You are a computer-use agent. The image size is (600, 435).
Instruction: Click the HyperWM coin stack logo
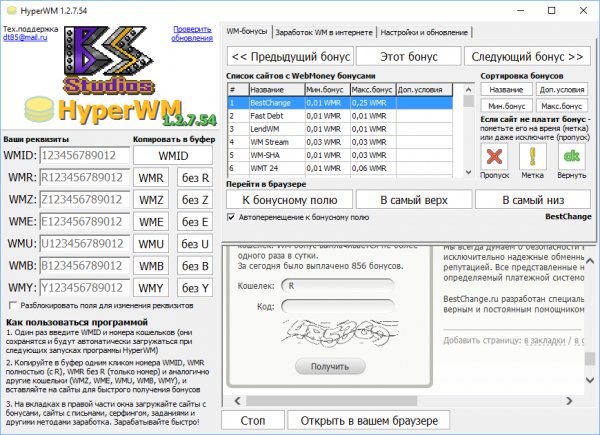(39, 109)
